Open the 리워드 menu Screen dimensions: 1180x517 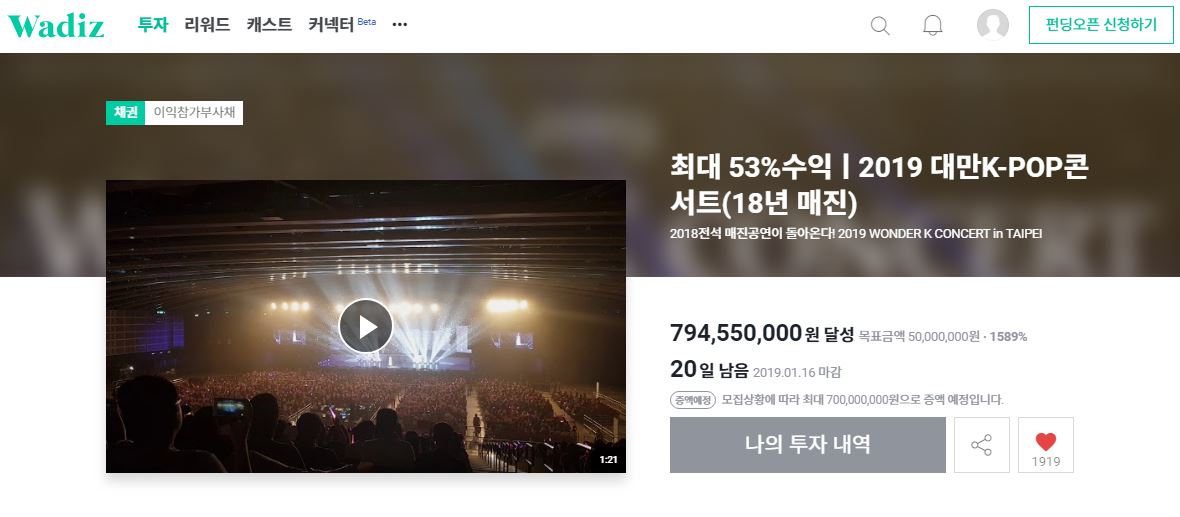[x=207, y=25]
